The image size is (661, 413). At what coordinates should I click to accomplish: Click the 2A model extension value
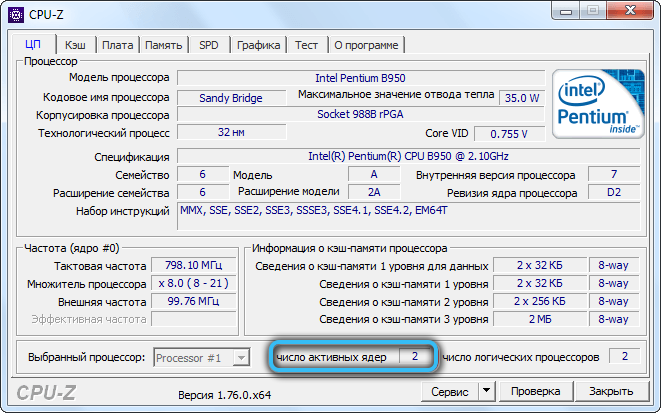(x=374, y=193)
